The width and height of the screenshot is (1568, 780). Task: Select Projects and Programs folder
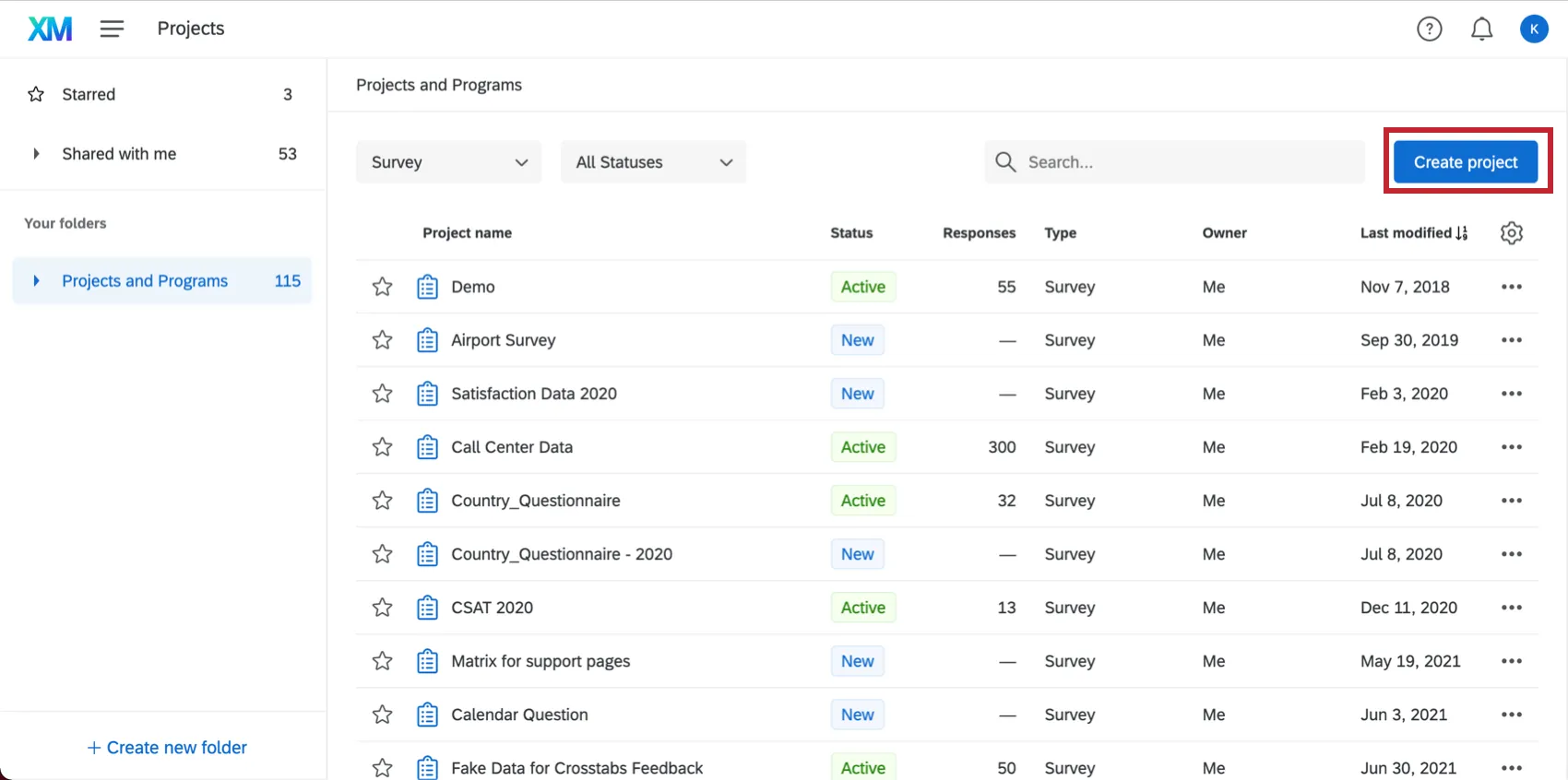click(x=145, y=281)
